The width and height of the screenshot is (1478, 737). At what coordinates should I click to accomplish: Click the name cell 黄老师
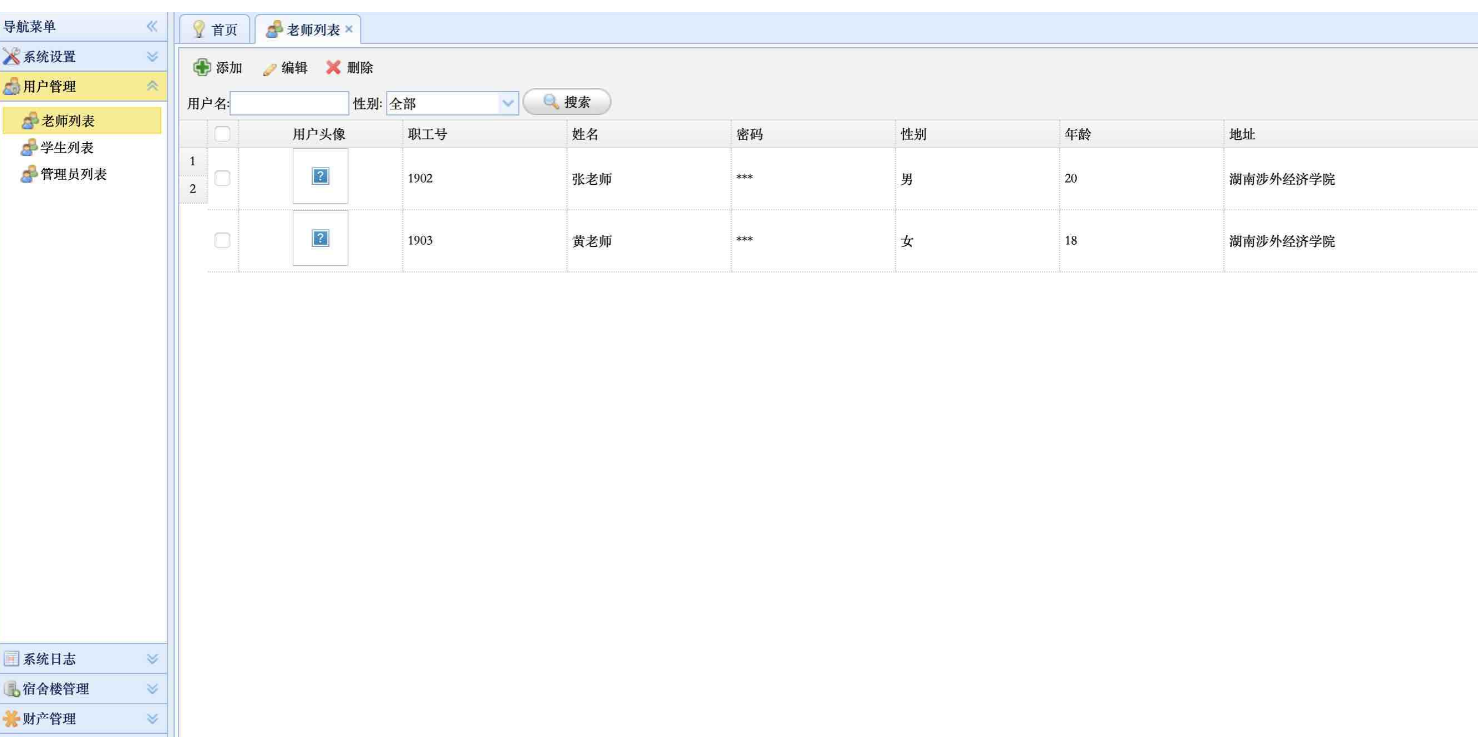(648, 241)
